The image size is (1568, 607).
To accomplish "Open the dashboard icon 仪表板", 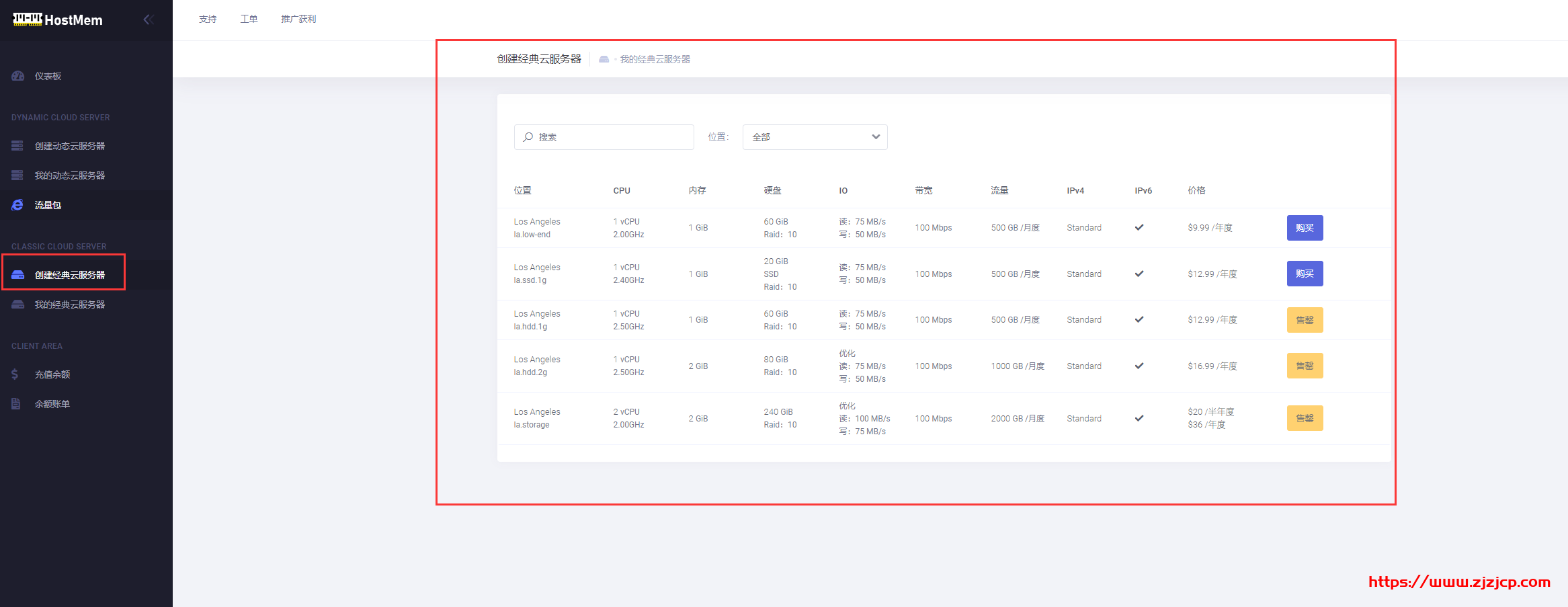I will [x=18, y=76].
